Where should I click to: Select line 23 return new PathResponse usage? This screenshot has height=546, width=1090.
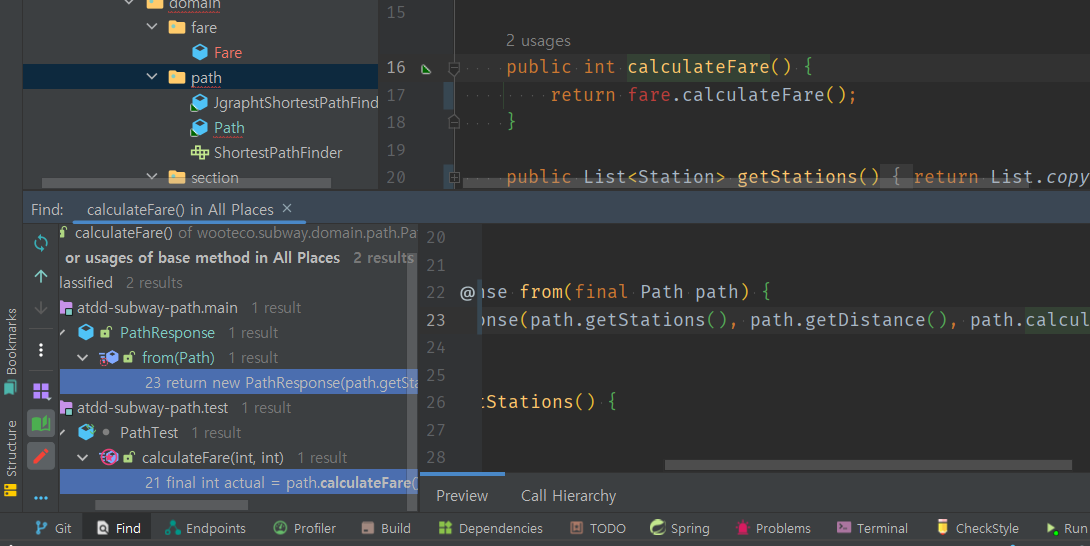click(238, 383)
